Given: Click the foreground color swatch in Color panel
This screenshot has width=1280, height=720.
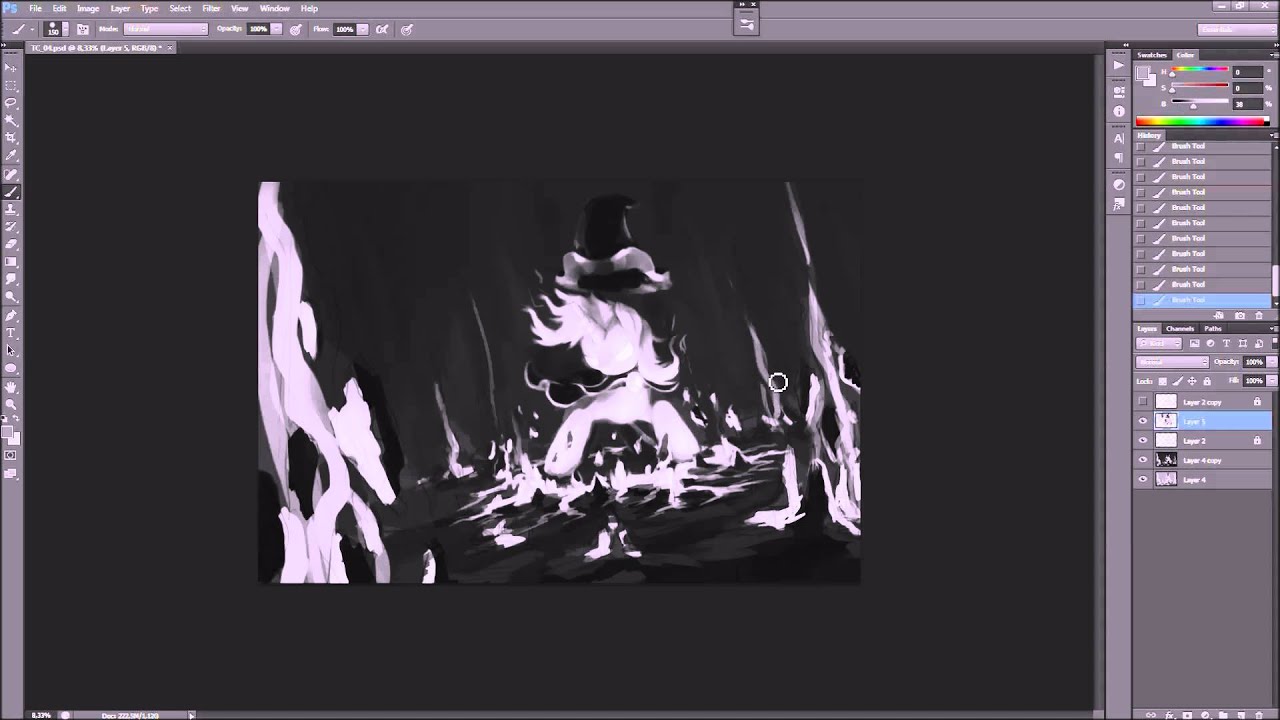Looking at the screenshot, I should [x=1144, y=73].
